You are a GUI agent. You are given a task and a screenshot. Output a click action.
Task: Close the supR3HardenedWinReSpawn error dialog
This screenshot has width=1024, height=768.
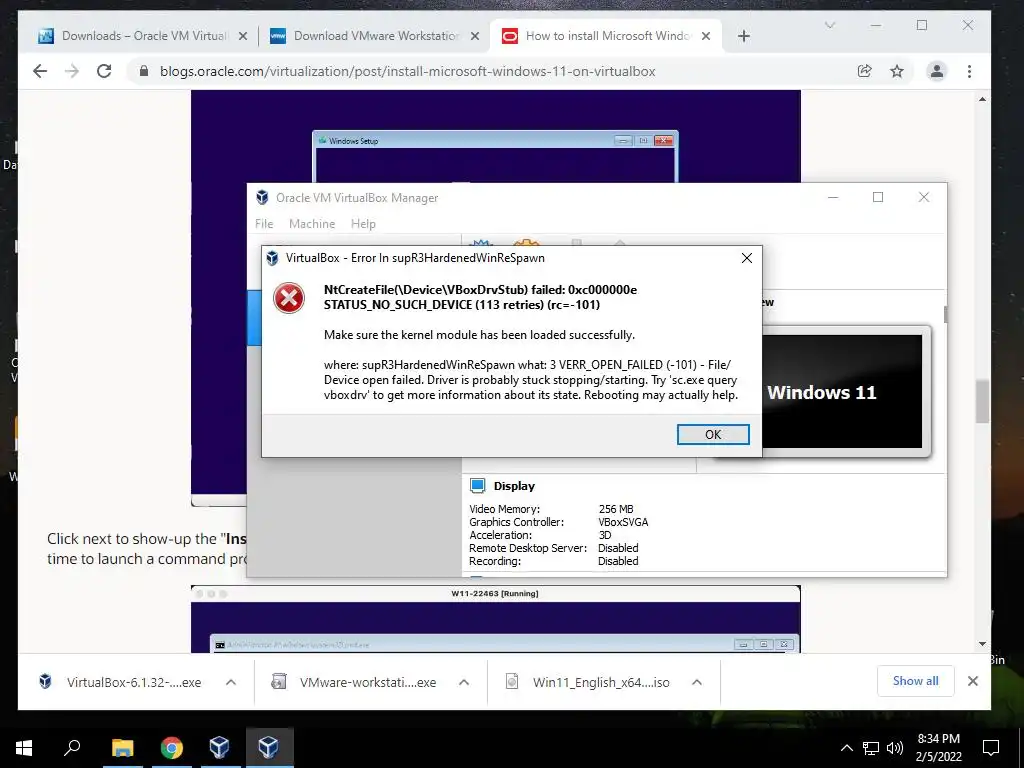746,258
